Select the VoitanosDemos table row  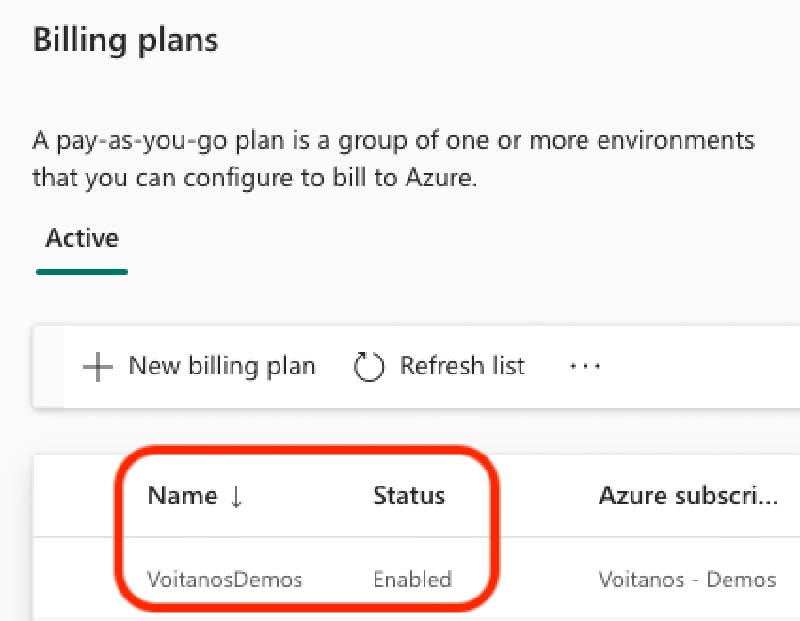(x=400, y=579)
